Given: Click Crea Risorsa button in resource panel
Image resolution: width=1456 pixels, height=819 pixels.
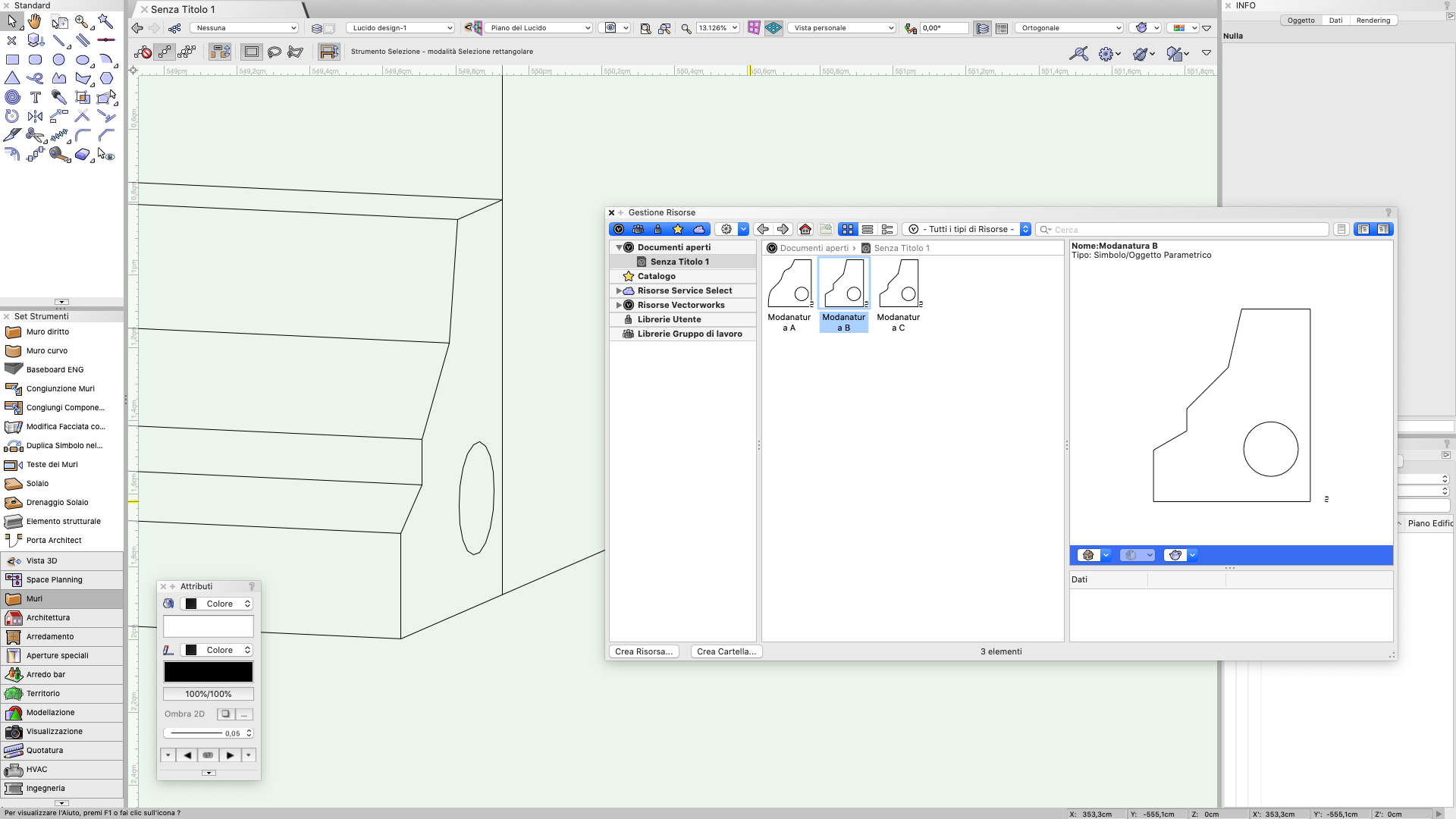Looking at the screenshot, I should (x=644, y=651).
